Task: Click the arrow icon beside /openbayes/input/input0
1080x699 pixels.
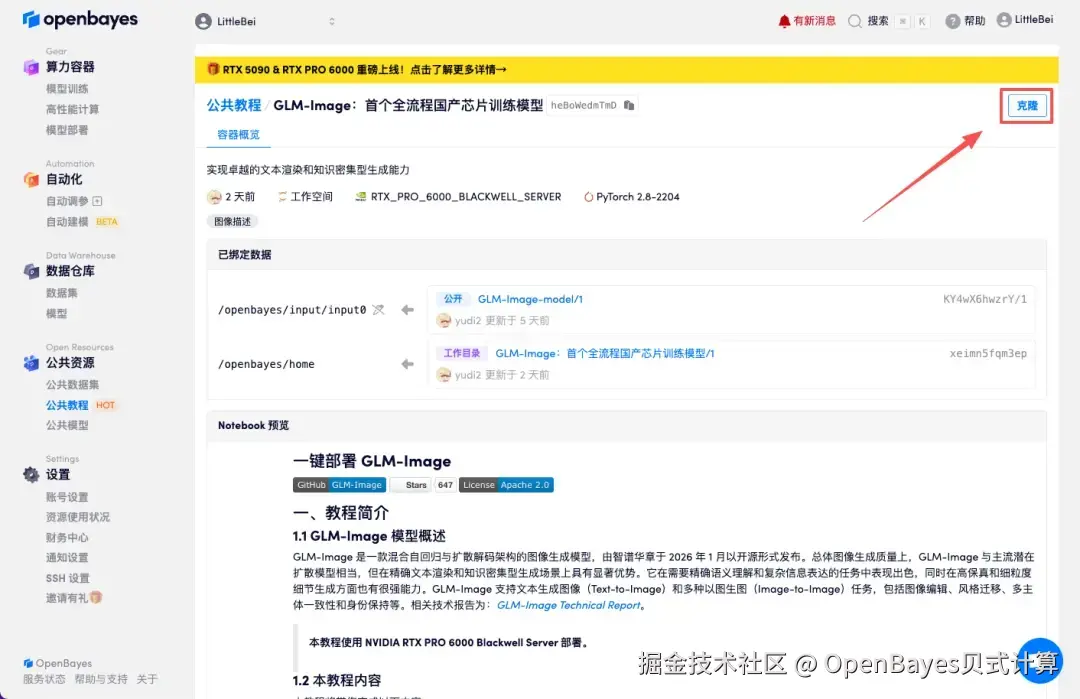Action: (408, 310)
